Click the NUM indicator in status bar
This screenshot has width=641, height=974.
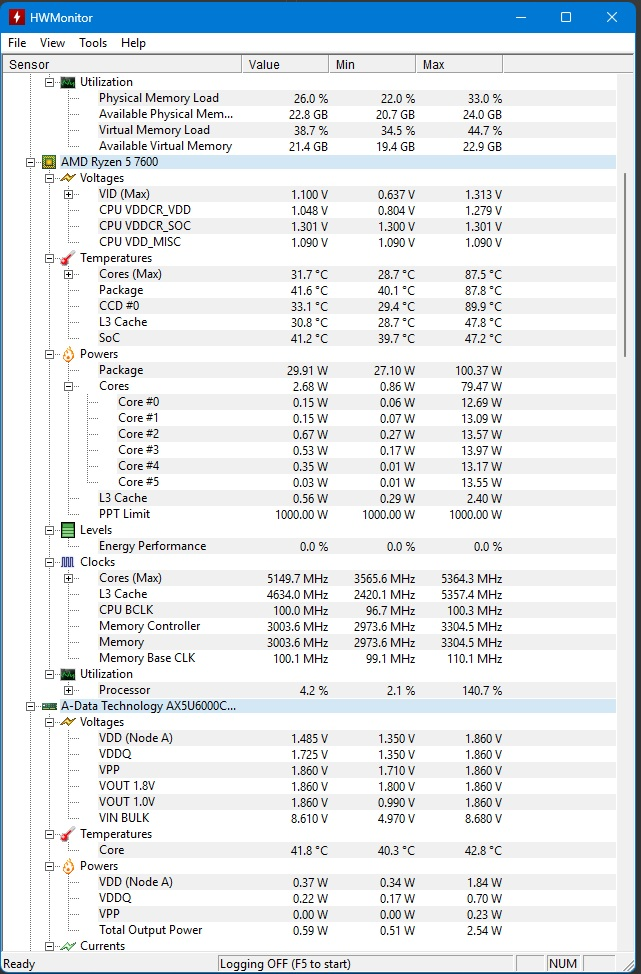coord(563,964)
